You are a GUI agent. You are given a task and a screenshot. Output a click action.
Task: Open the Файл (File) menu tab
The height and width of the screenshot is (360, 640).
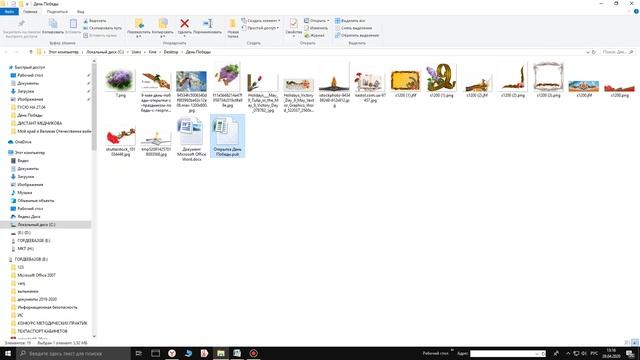9,11
